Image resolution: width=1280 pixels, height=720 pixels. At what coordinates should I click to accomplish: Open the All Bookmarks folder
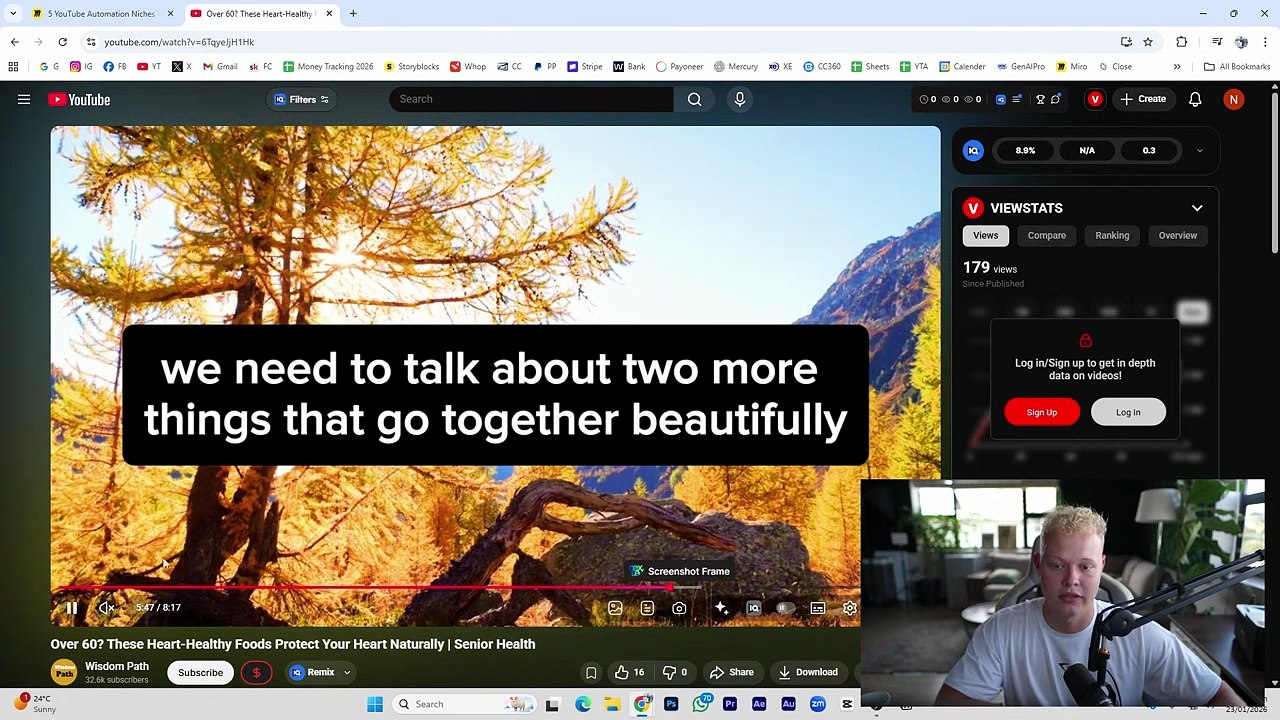click(x=1237, y=67)
